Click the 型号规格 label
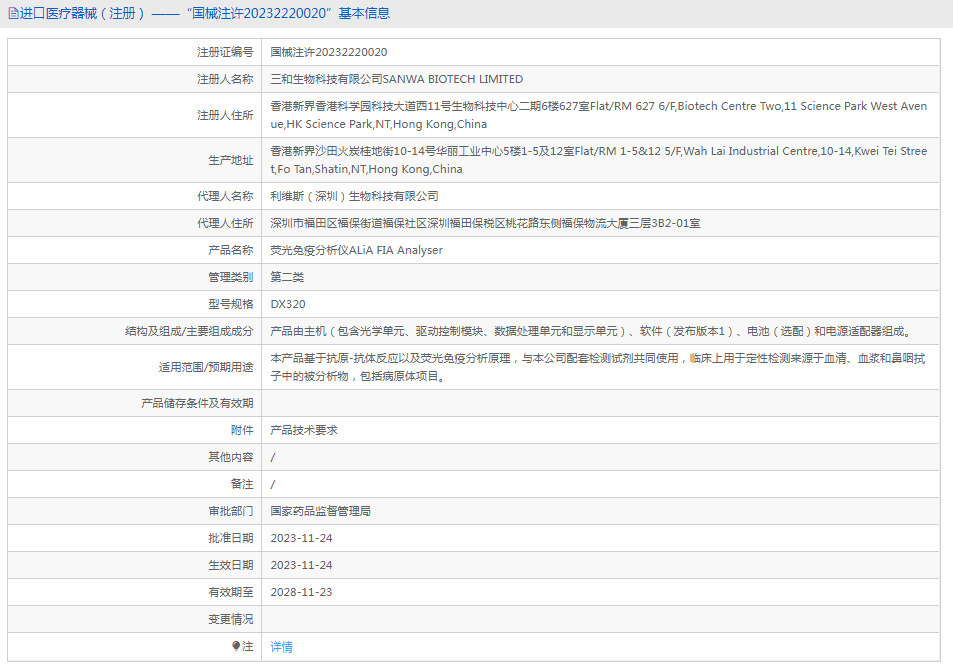953x670 pixels. [231, 304]
